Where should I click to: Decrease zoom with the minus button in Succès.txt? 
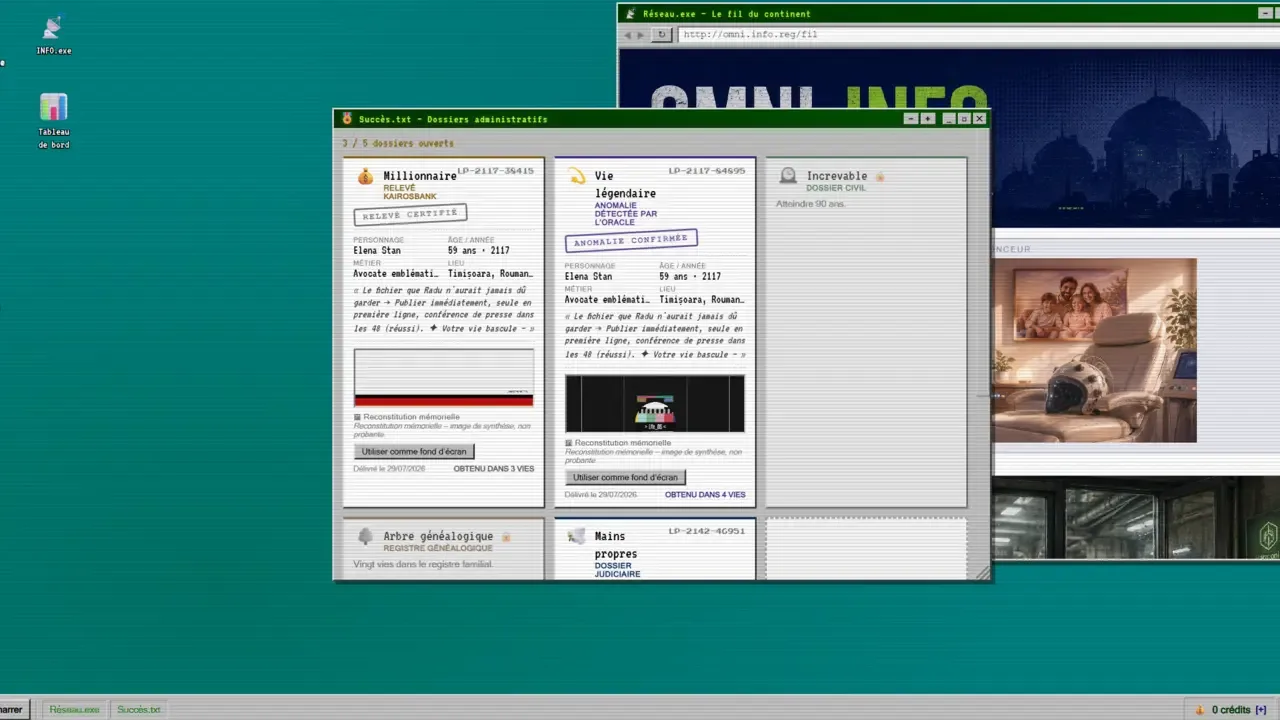tap(910, 119)
